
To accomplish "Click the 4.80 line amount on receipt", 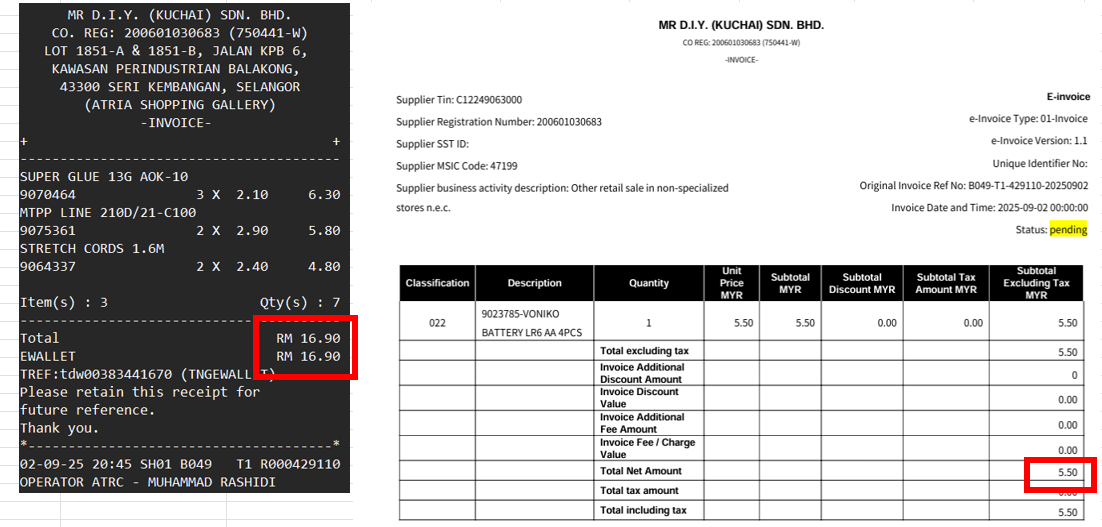I will pyautogui.click(x=324, y=267).
